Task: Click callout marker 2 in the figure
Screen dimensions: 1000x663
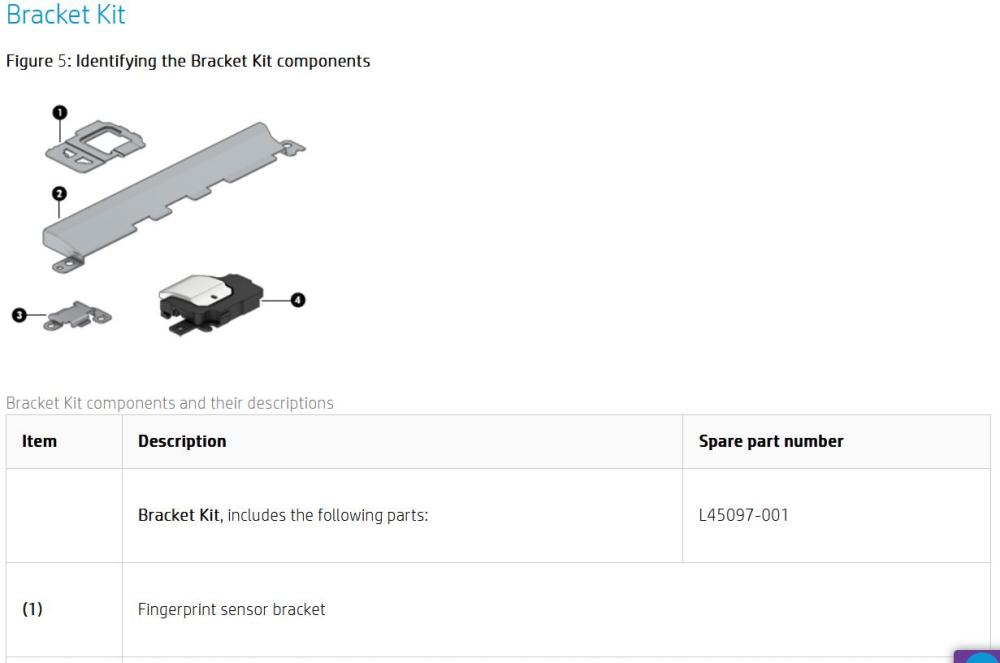Action: pyautogui.click(x=60, y=193)
